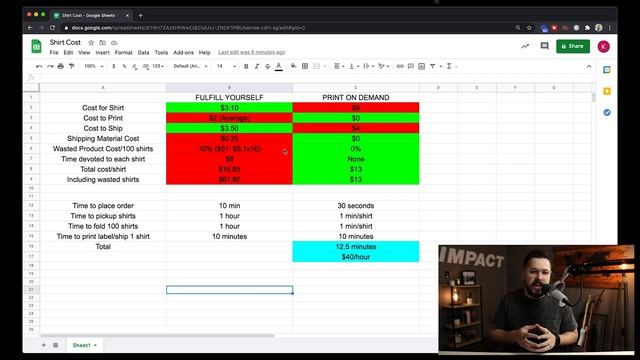Open the Help menu
640x360 pixels.
pos(204,53)
